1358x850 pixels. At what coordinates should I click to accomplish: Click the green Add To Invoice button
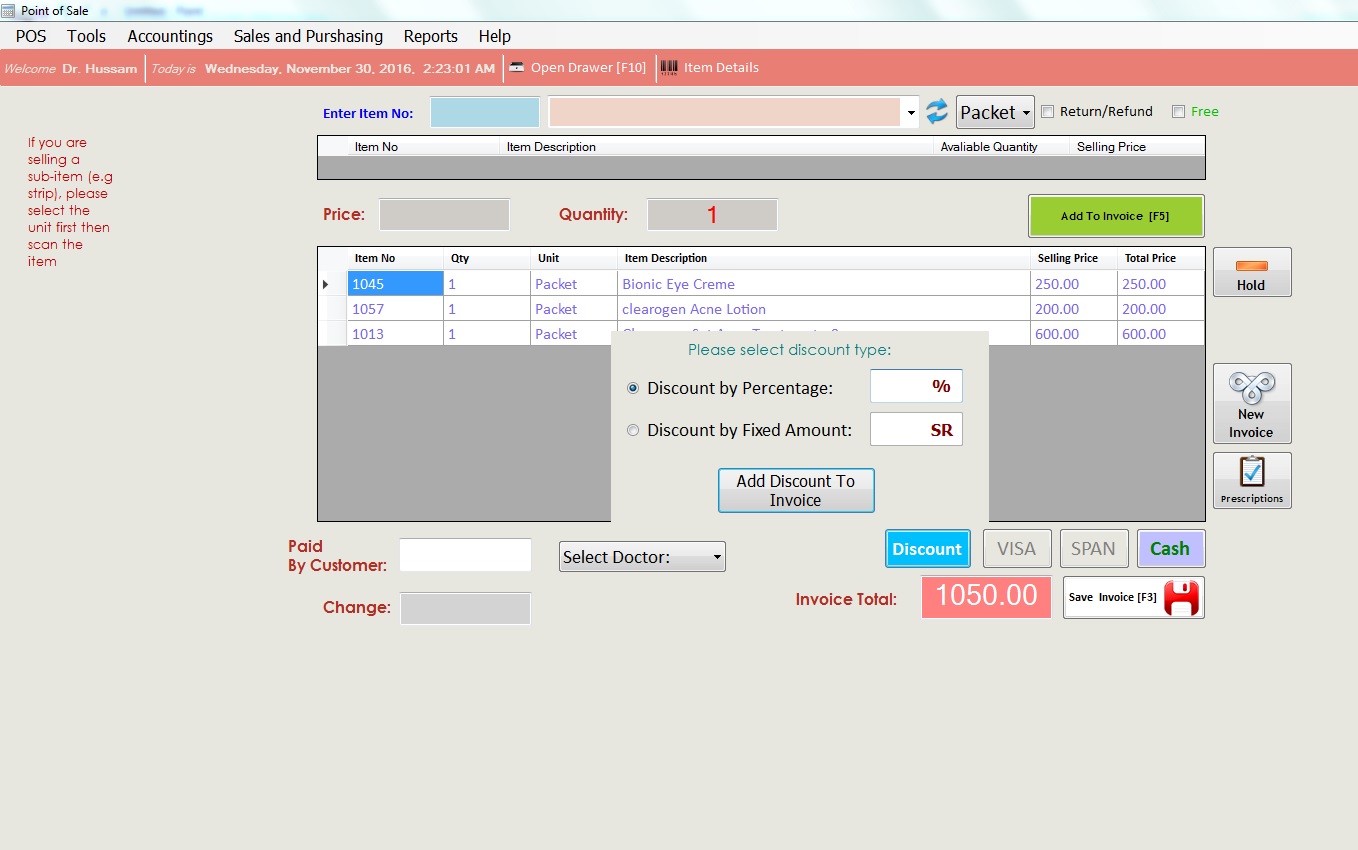pyautogui.click(x=1115, y=216)
